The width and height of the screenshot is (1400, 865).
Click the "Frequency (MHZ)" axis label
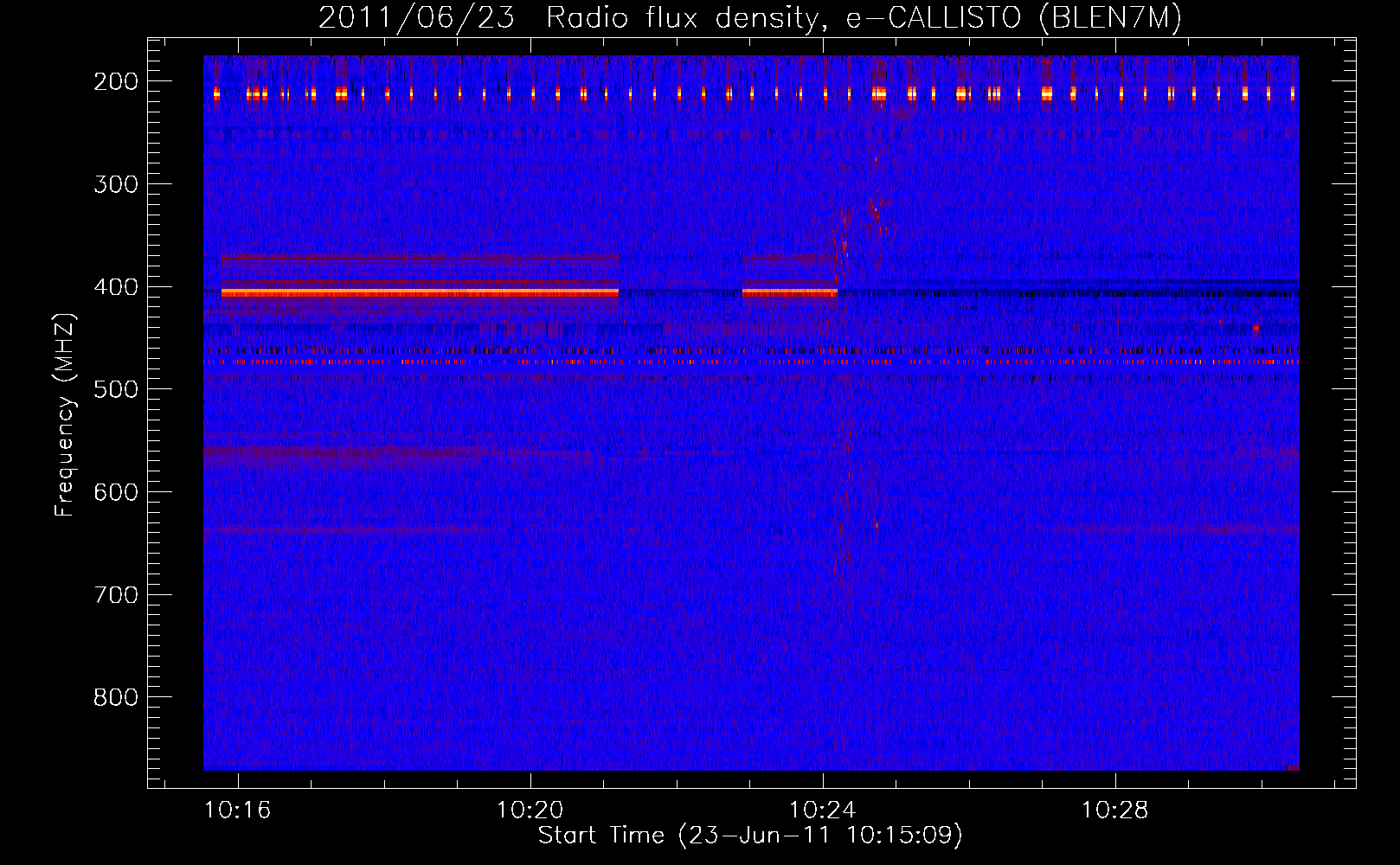coord(65,414)
